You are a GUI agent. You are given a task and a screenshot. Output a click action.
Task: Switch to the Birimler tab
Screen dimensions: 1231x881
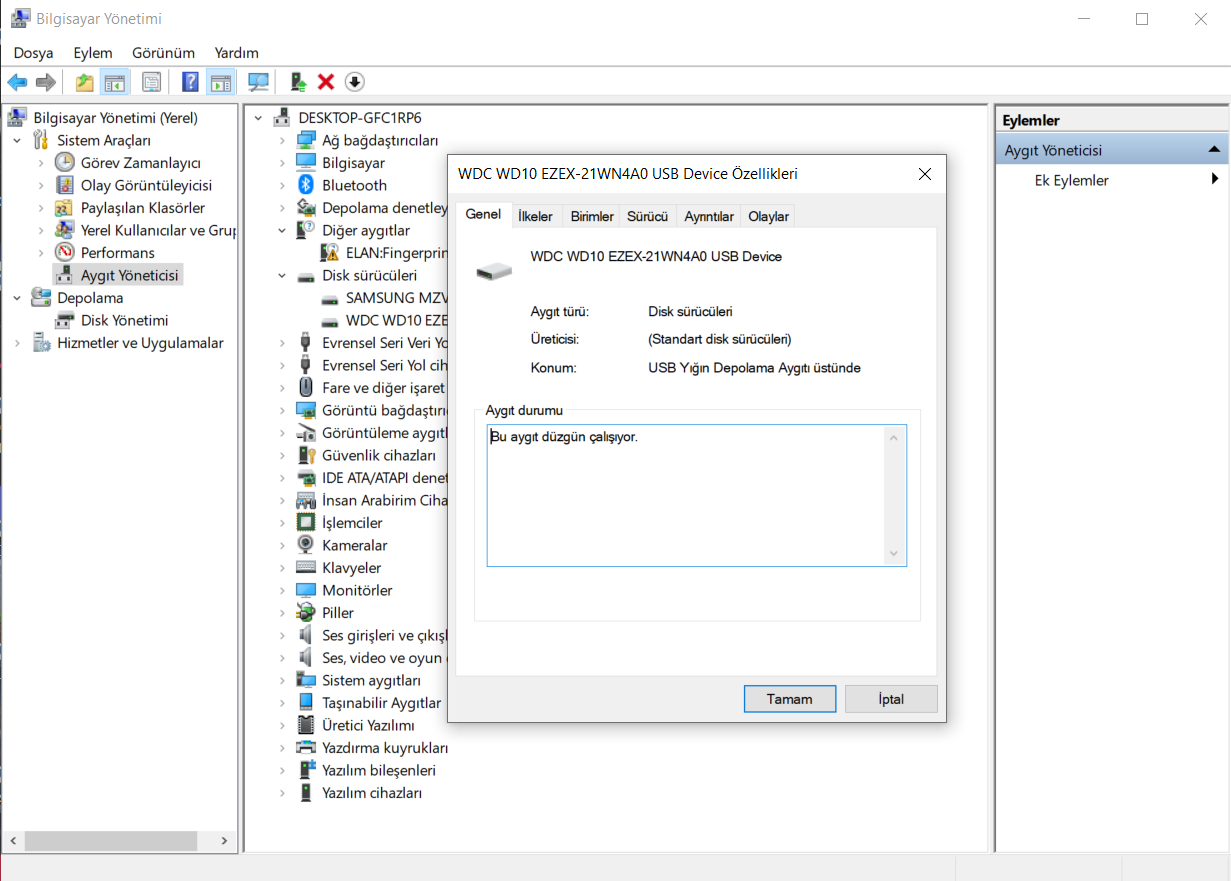pyautogui.click(x=592, y=216)
